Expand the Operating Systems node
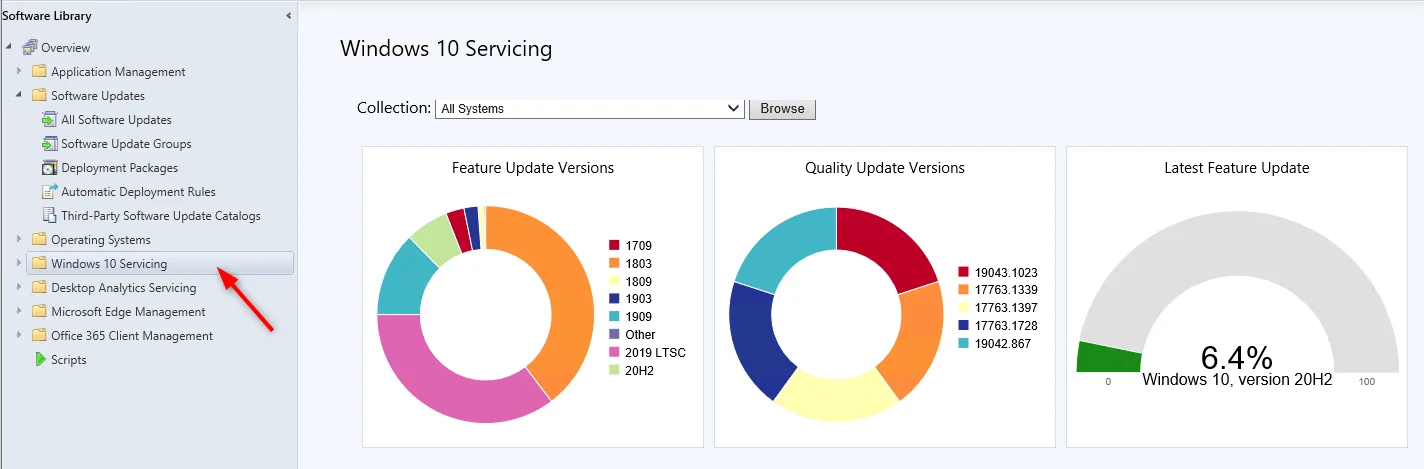This screenshot has width=1424, height=469. pos(19,240)
